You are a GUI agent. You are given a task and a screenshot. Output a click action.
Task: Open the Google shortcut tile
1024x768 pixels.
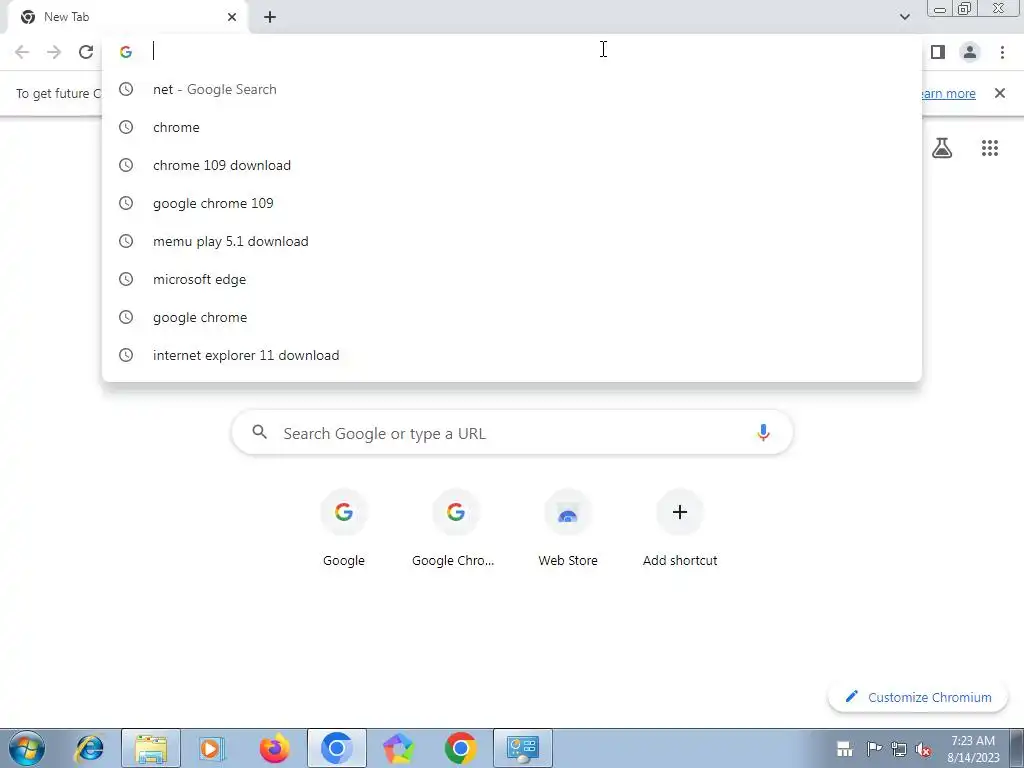click(344, 529)
